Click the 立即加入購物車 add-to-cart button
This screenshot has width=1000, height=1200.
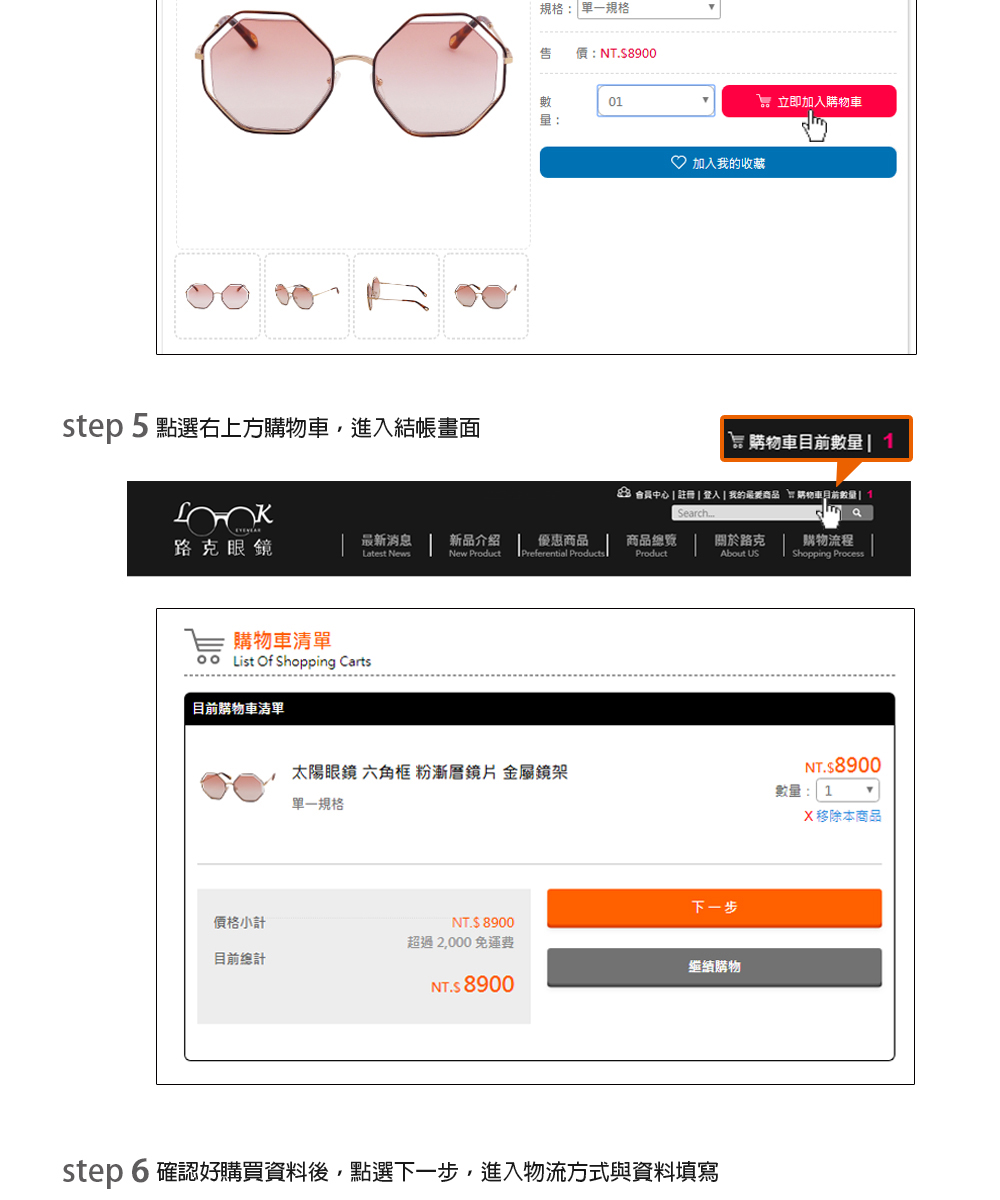809,101
